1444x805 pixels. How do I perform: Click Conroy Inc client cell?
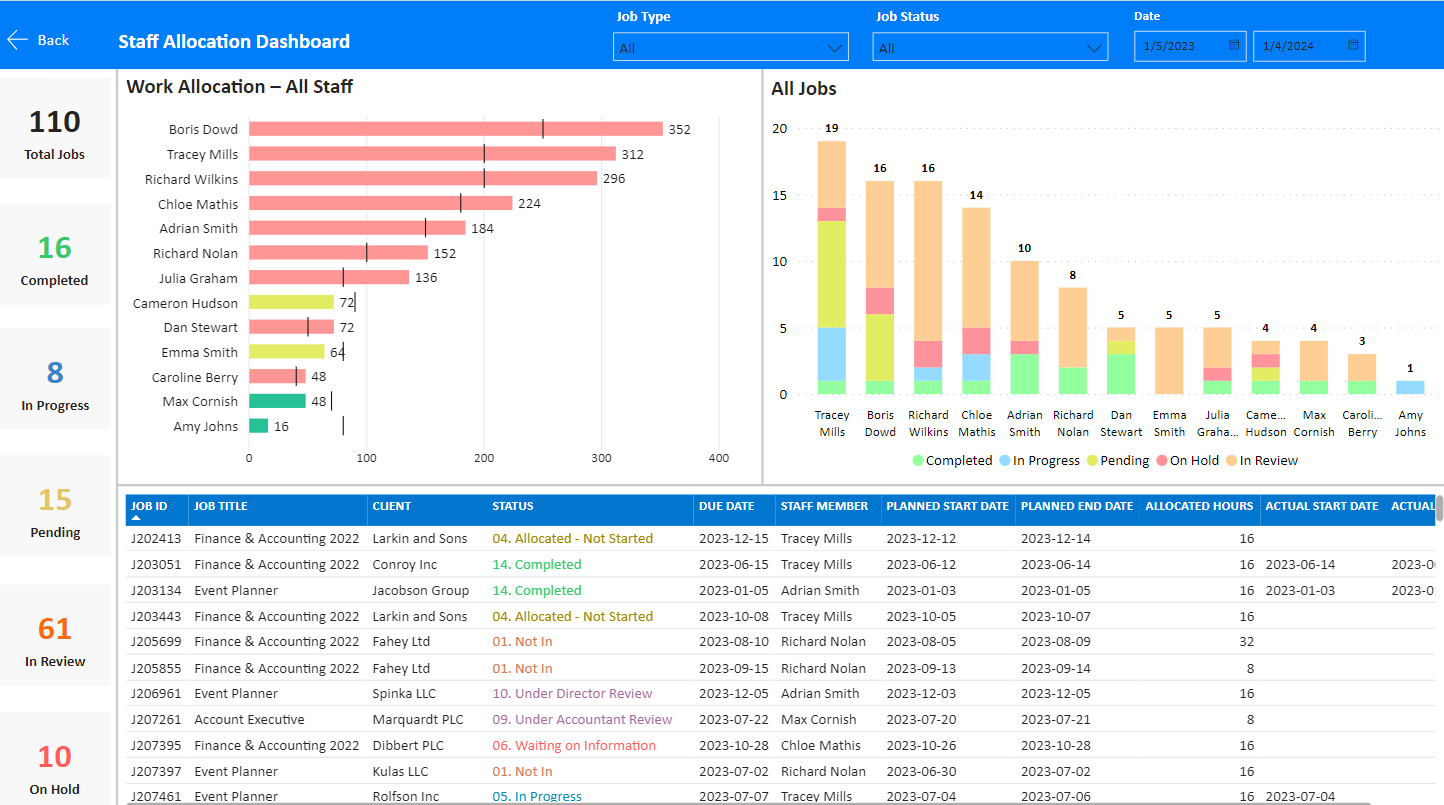(x=404, y=564)
